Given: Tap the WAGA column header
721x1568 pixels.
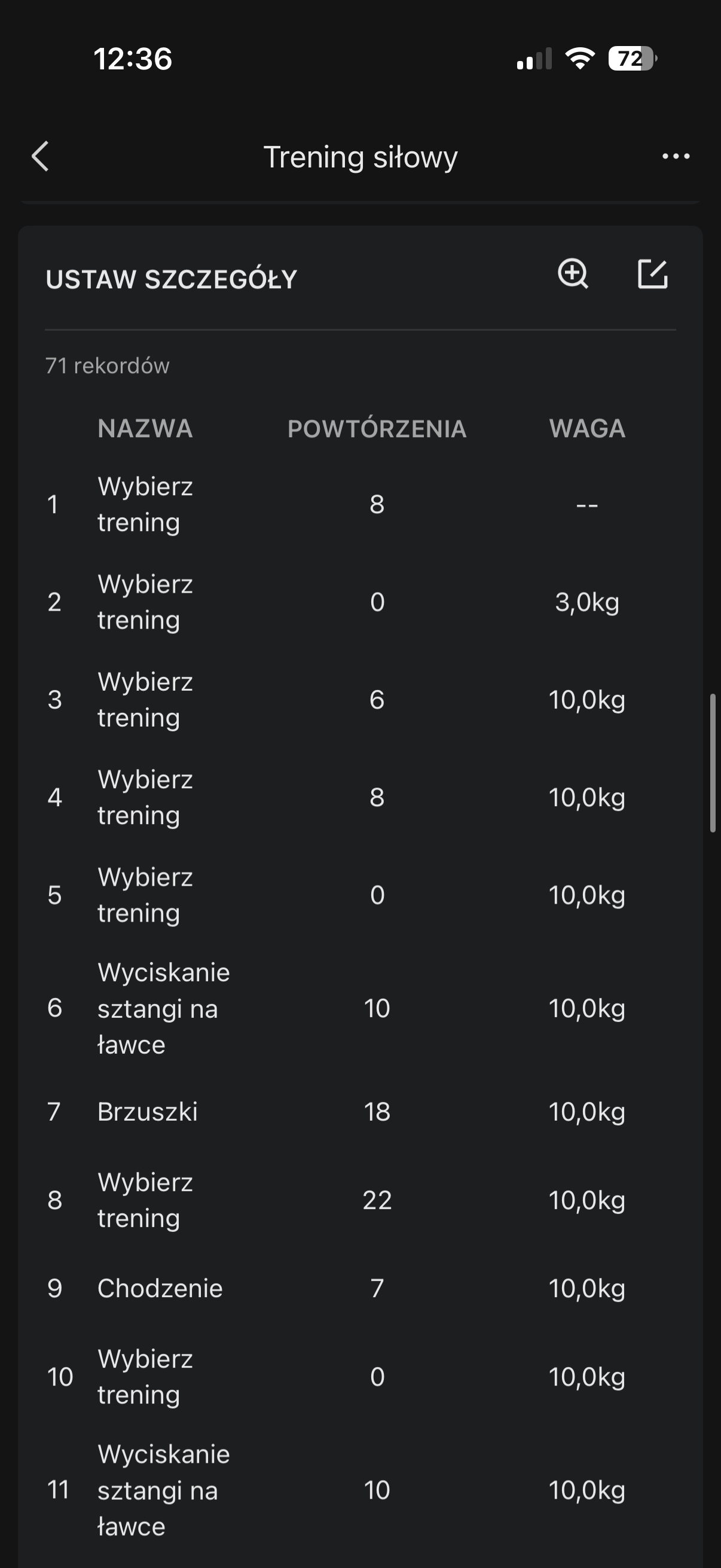Looking at the screenshot, I should point(587,429).
